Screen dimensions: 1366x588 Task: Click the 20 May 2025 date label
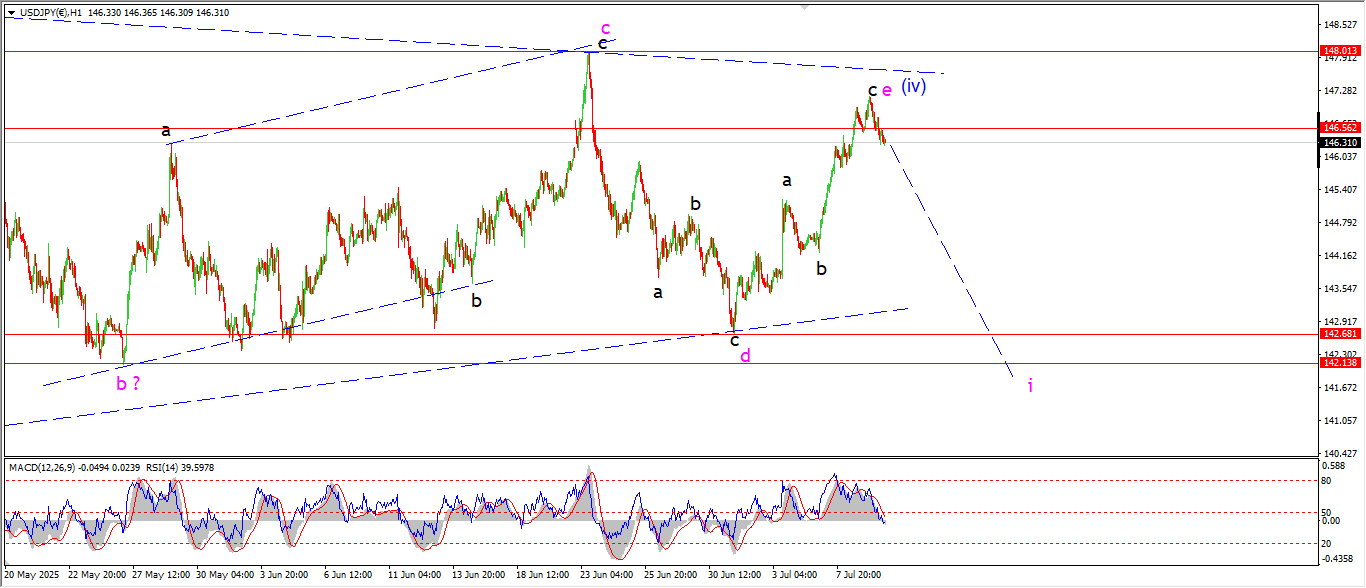tap(33, 575)
